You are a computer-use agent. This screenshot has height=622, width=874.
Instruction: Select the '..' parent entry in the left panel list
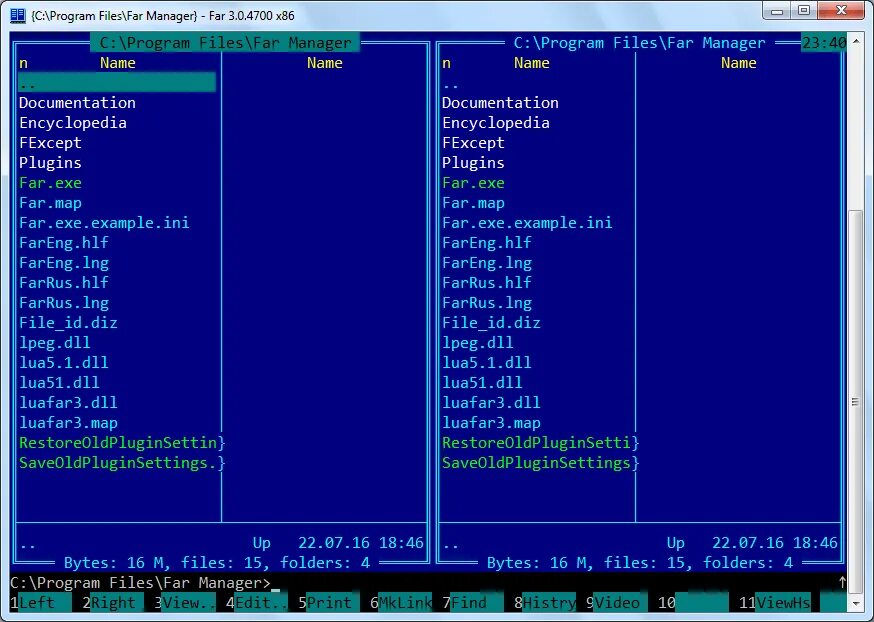tap(117, 82)
